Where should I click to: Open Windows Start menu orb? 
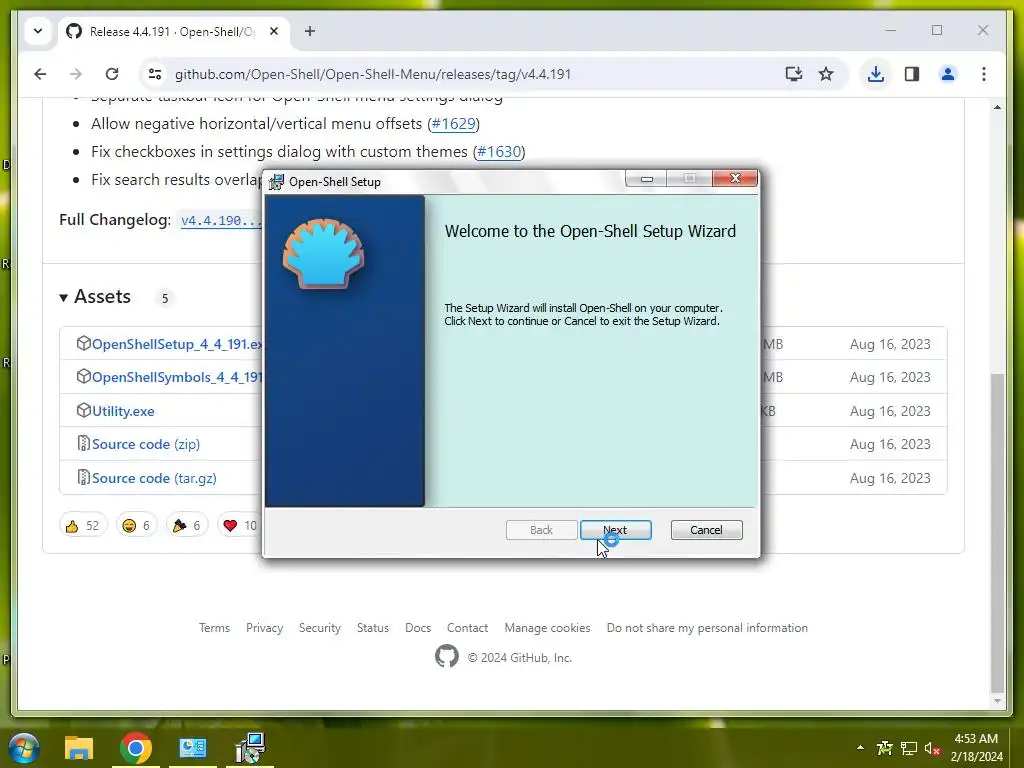pyautogui.click(x=24, y=748)
